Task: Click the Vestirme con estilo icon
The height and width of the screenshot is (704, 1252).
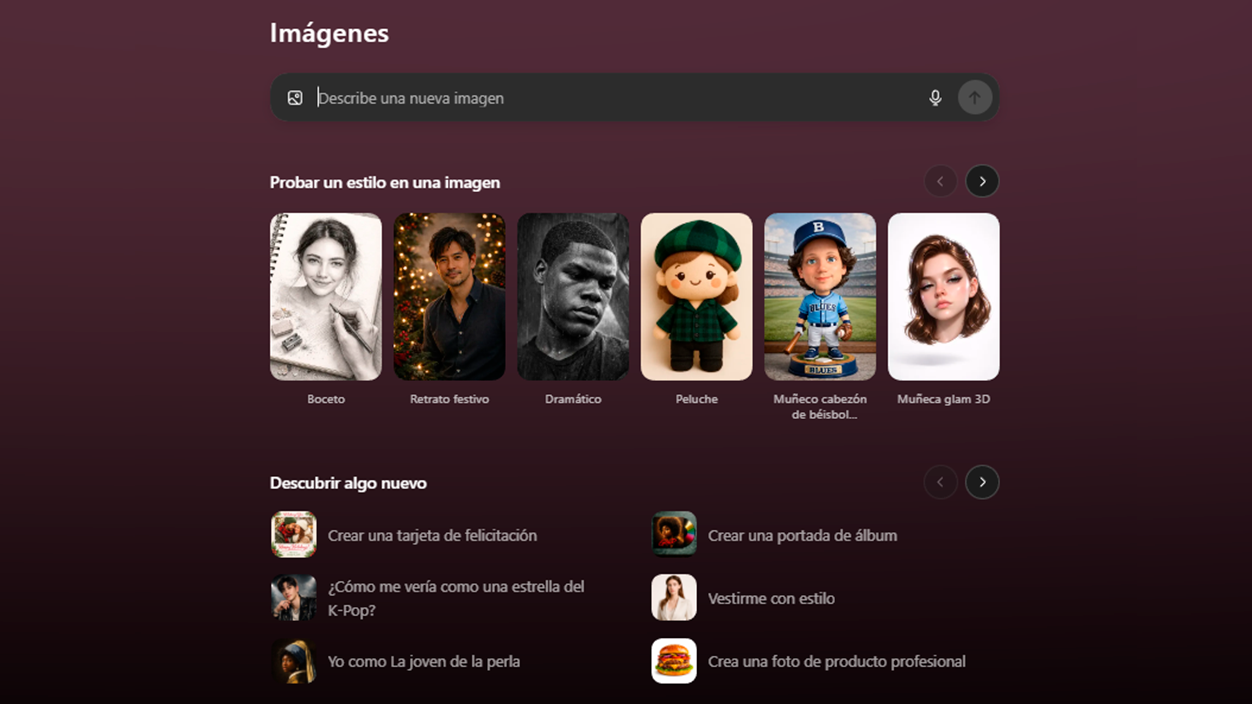Action: (674, 598)
